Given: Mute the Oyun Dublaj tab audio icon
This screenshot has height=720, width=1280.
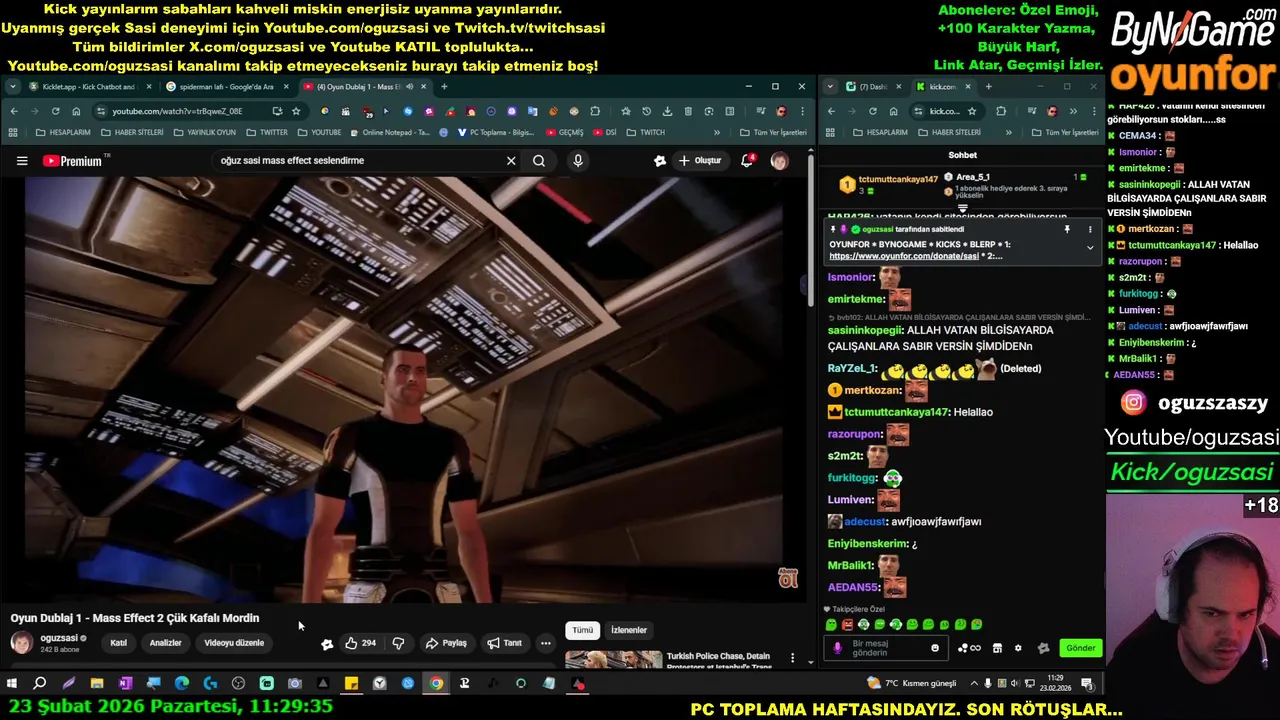Looking at the screenshot, I should 409,87.
